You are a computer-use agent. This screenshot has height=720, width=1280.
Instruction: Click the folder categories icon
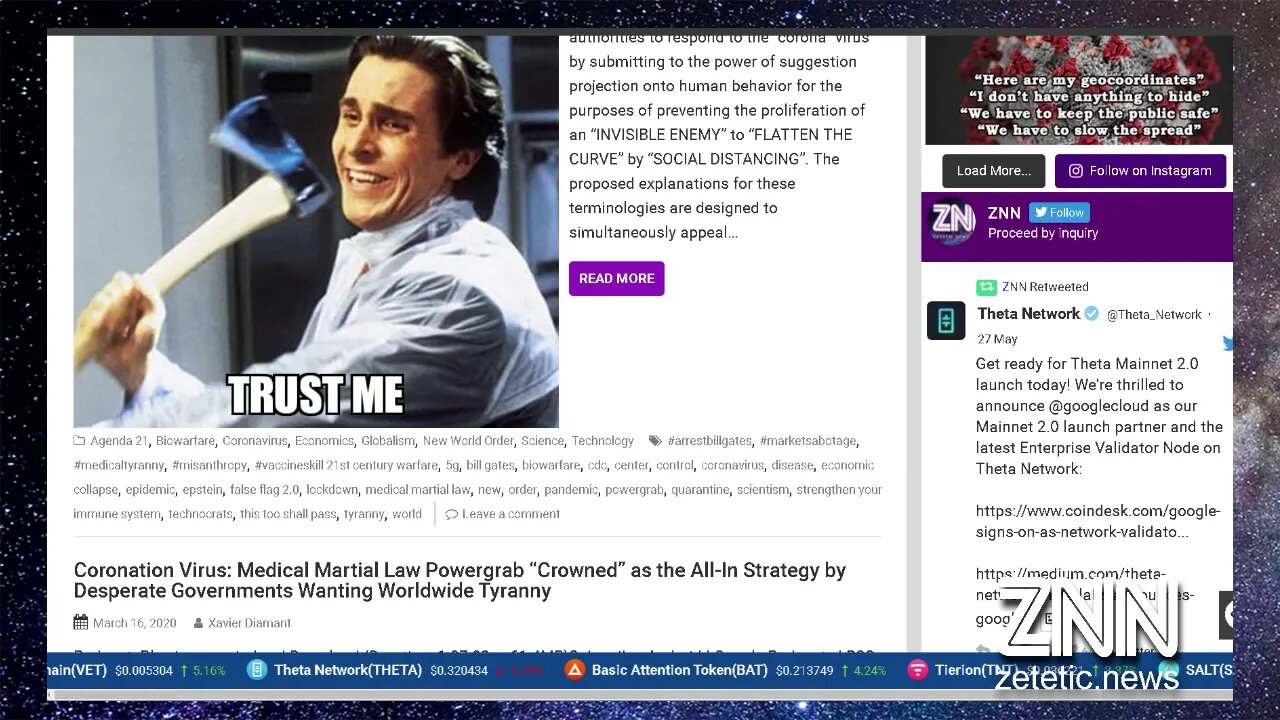point(80,441)
